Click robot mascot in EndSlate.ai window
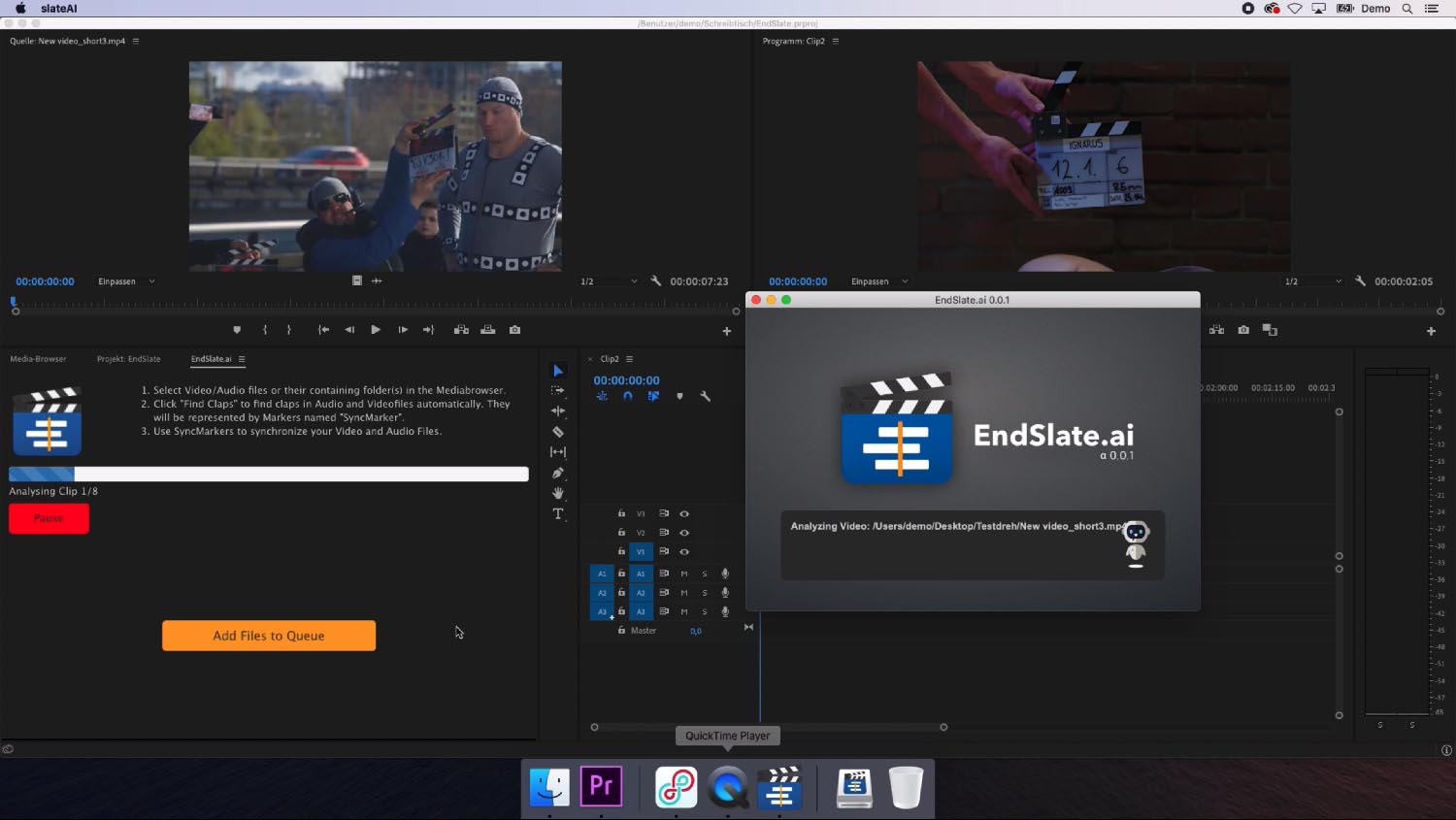 pos(1136,543)
